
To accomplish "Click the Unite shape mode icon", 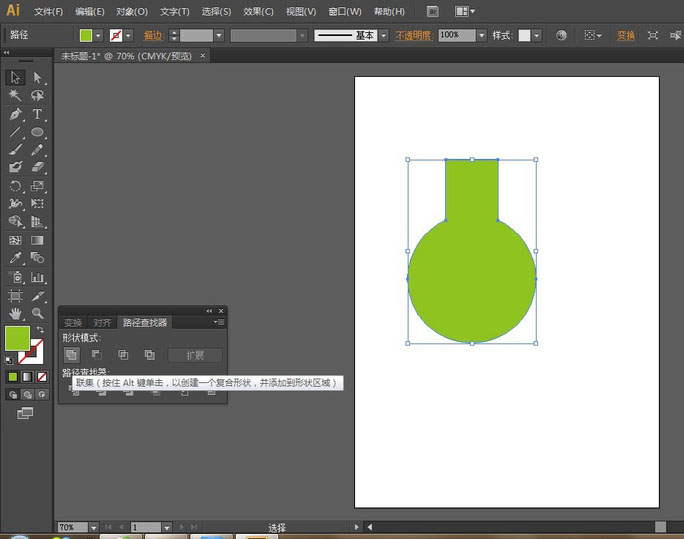I will (72, 355).
